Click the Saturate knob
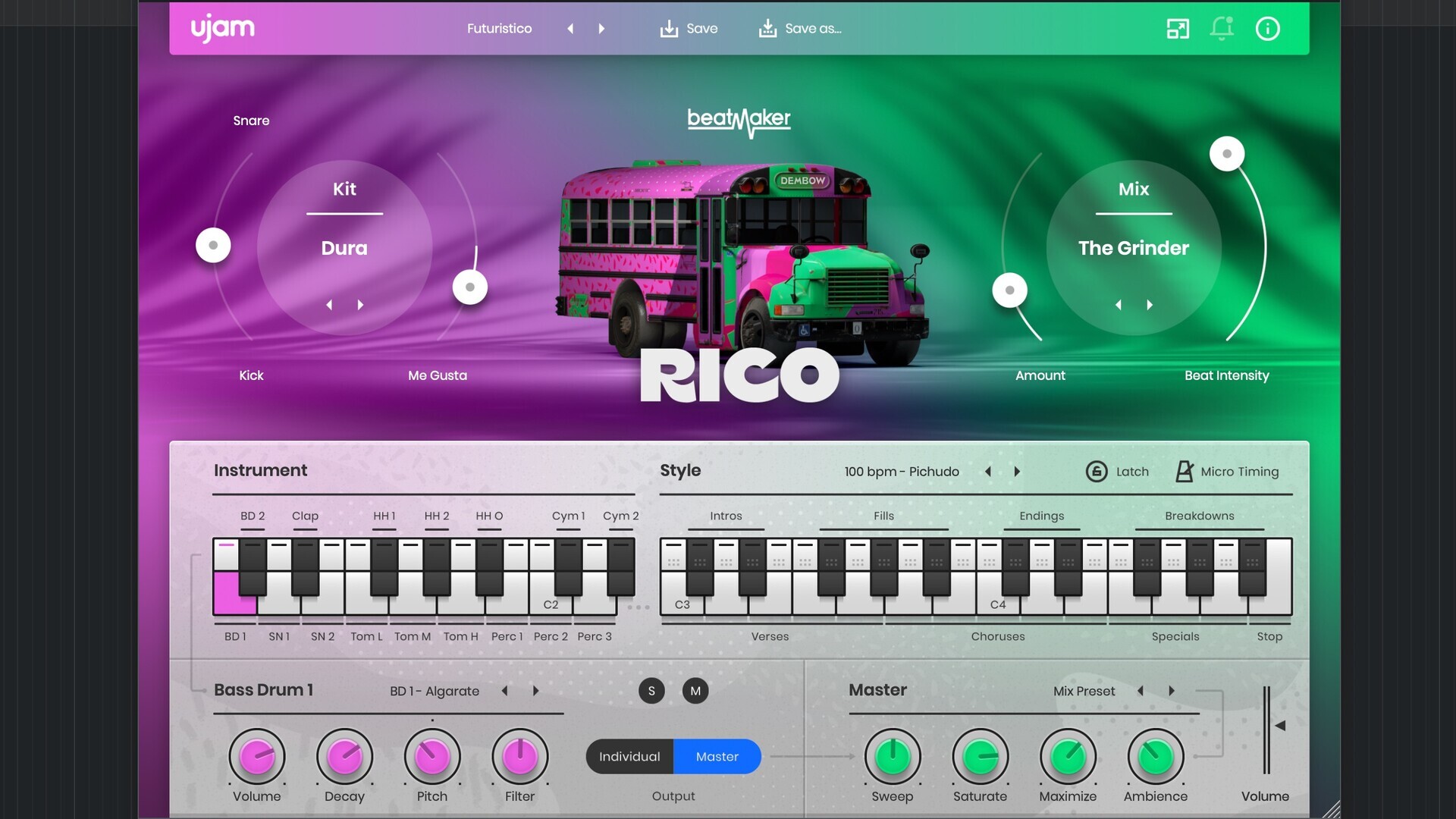Screen dimensions: 1456x819 point(981,757)
